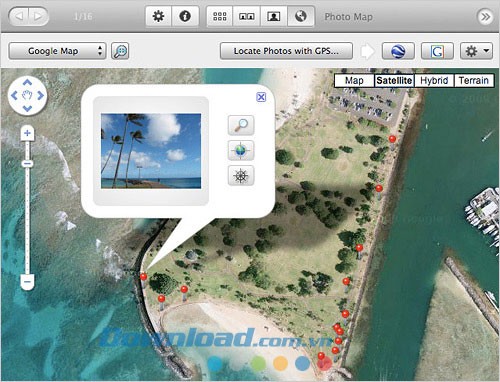Click Locate Photos with GPS button
This screenshot has width=500, height=382.
[286, 51]
